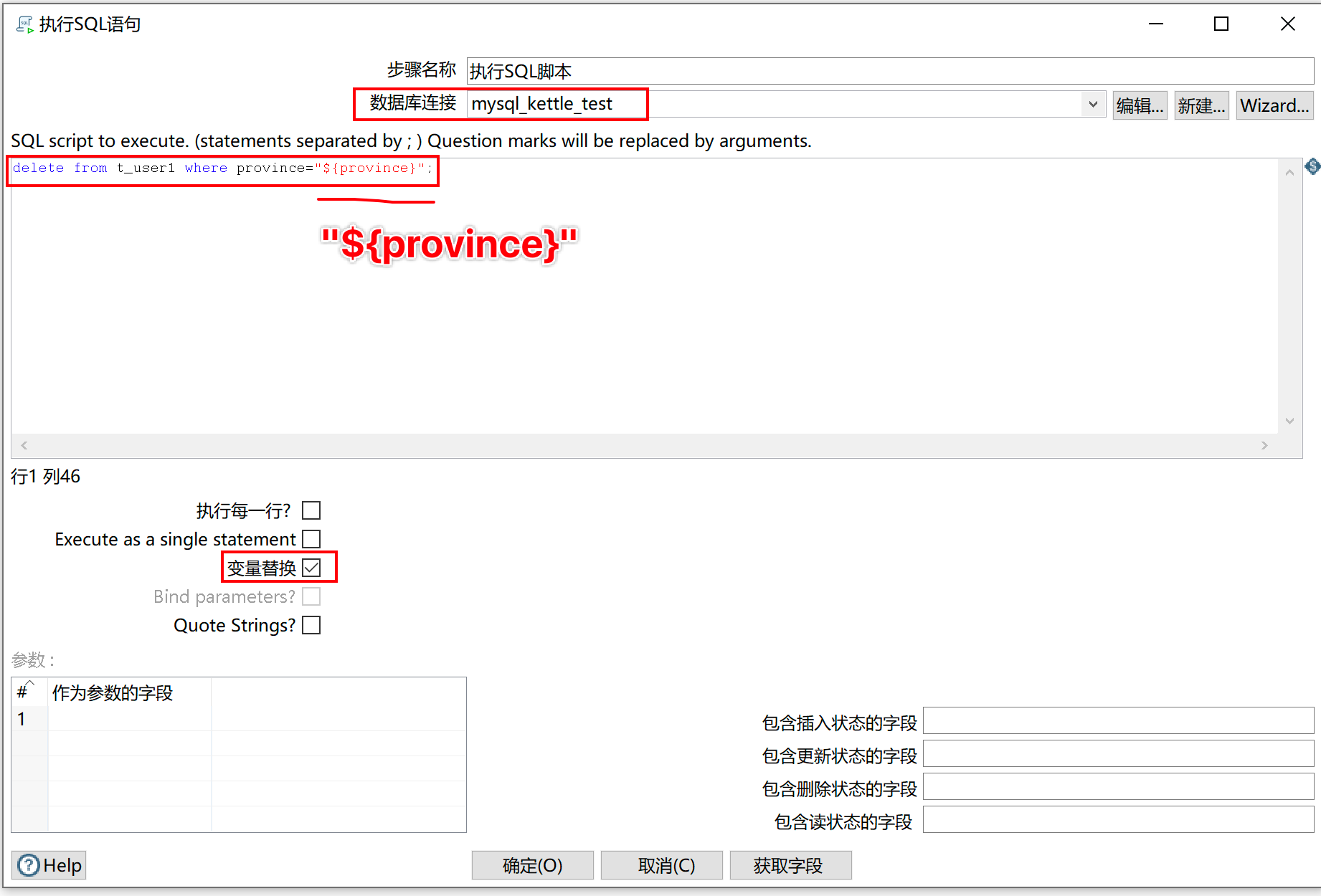Sort by the # column header

[x=30, y=692]
